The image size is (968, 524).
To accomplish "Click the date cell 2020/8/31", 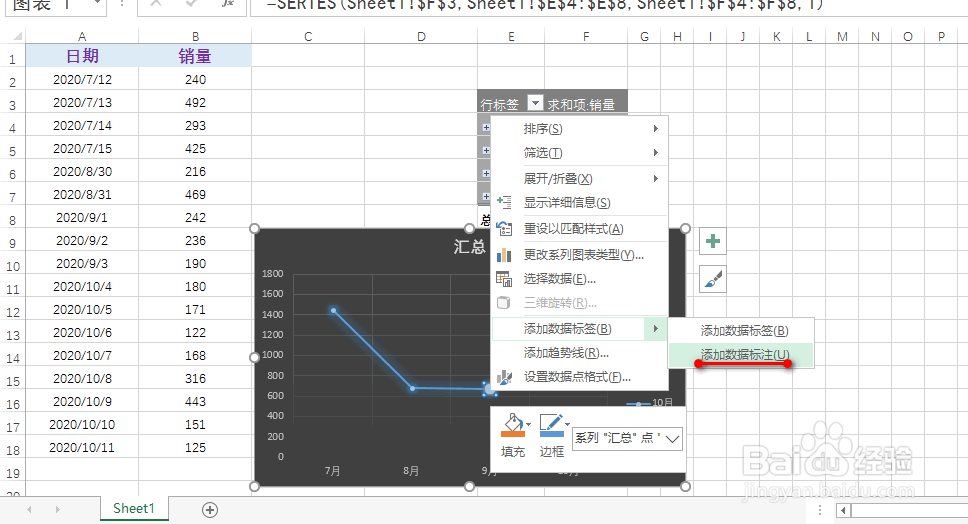I will [x=81, y=194].
